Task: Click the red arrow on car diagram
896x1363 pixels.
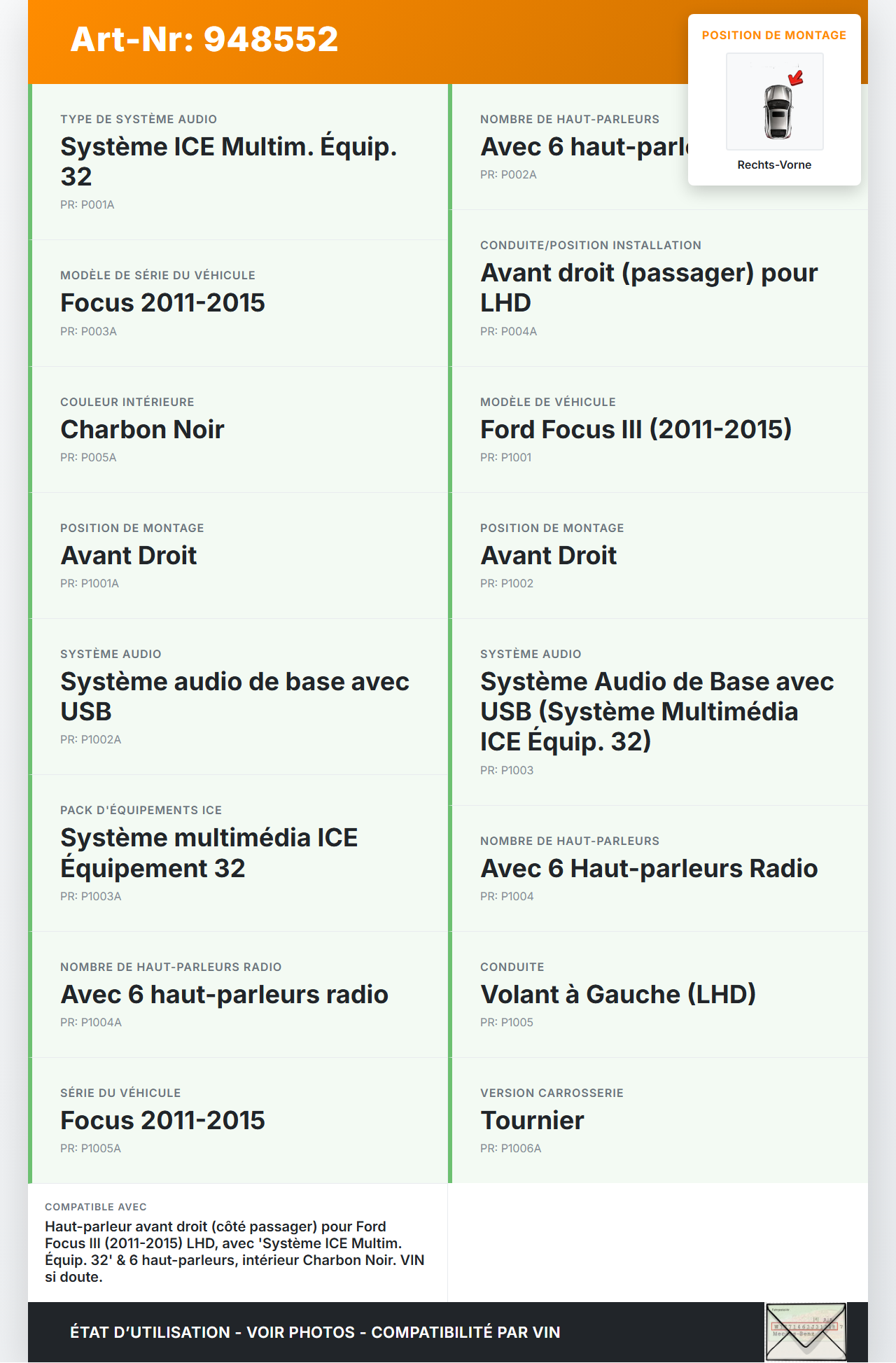Action: [796, 78]
